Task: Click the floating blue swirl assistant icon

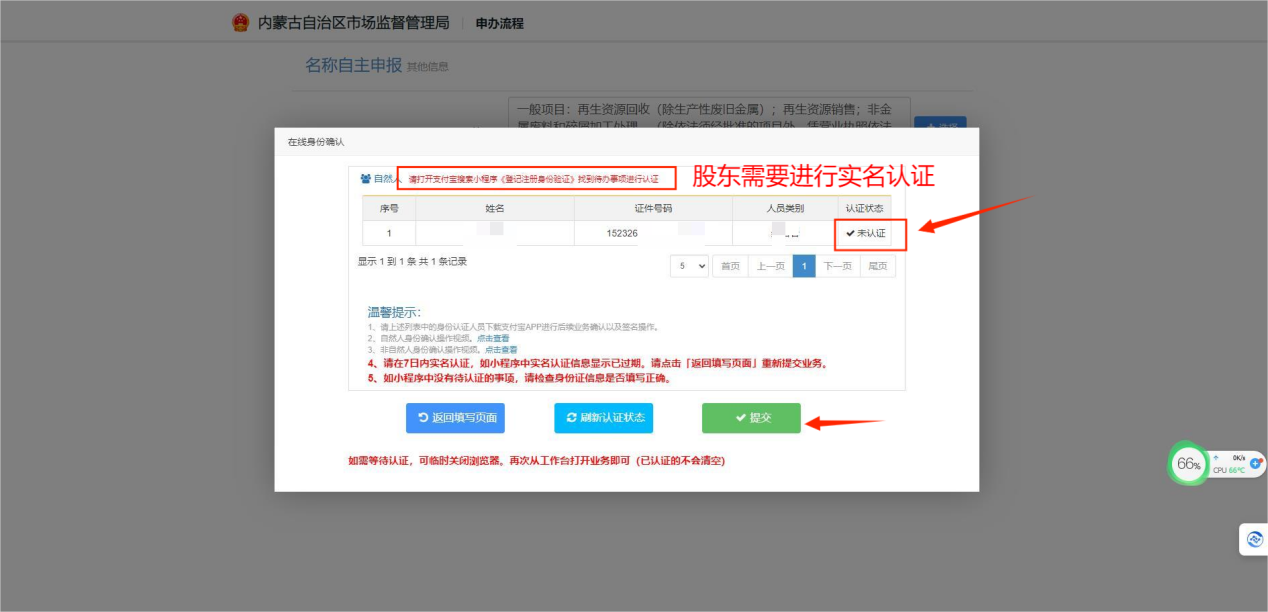Action: point(1254,540)
